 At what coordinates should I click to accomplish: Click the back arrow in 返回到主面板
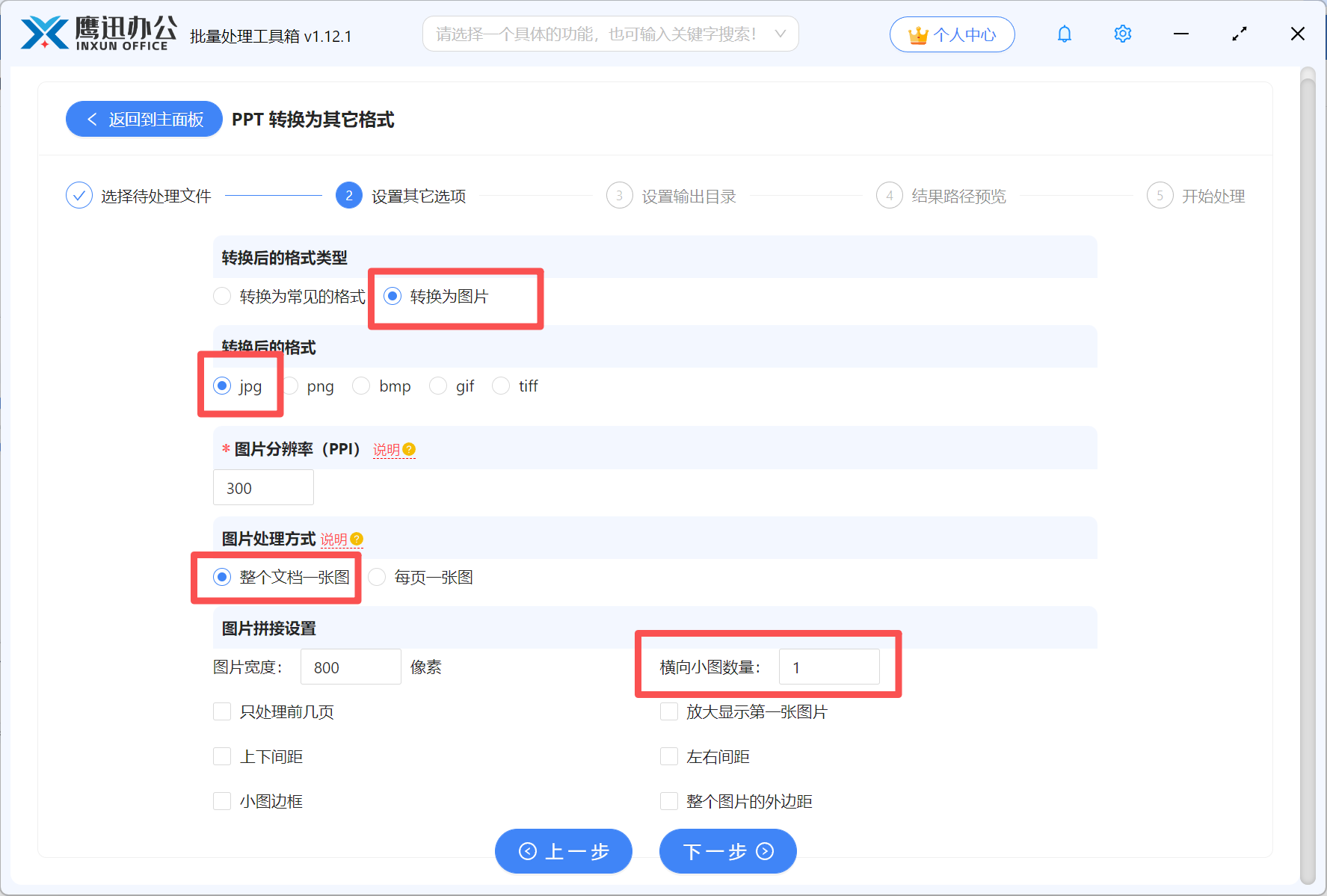point(92,119)
